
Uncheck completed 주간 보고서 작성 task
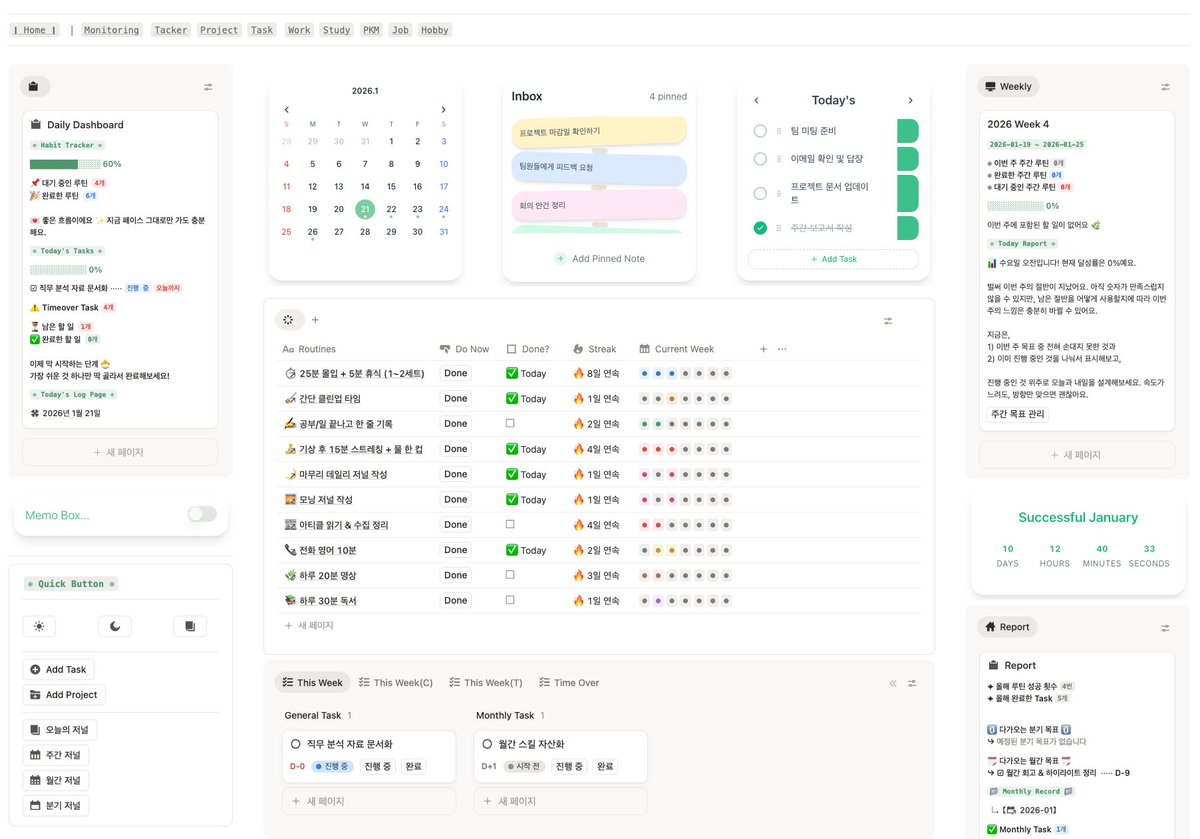point(760,228)
